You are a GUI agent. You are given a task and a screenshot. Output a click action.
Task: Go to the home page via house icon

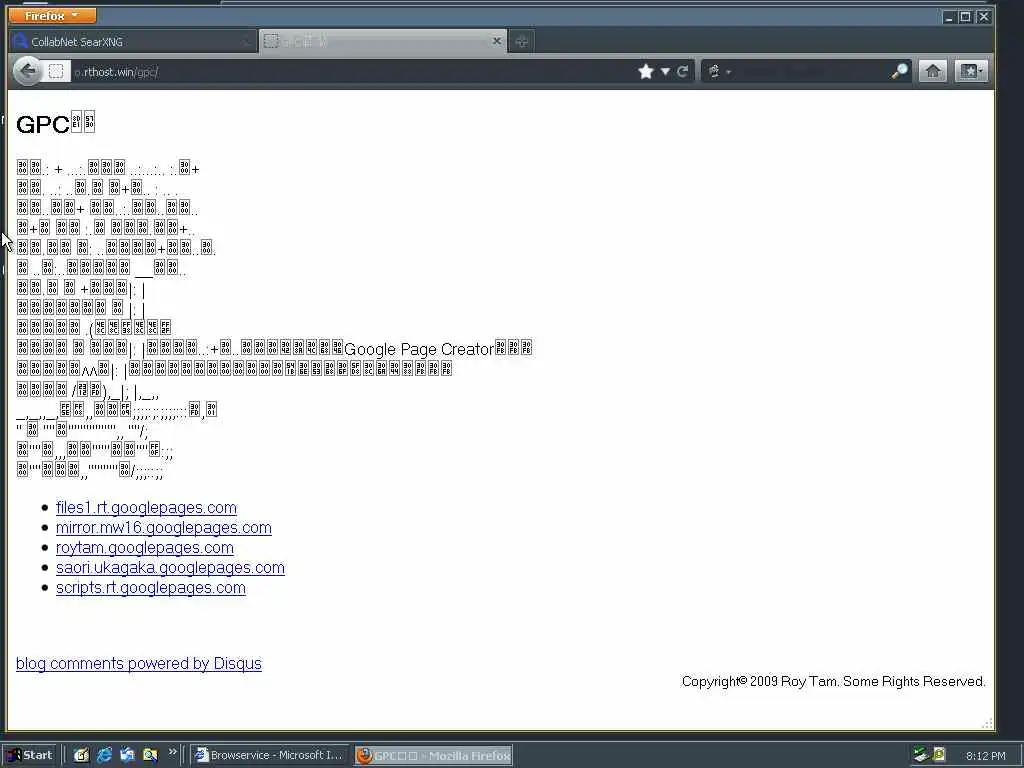[933, 71]
